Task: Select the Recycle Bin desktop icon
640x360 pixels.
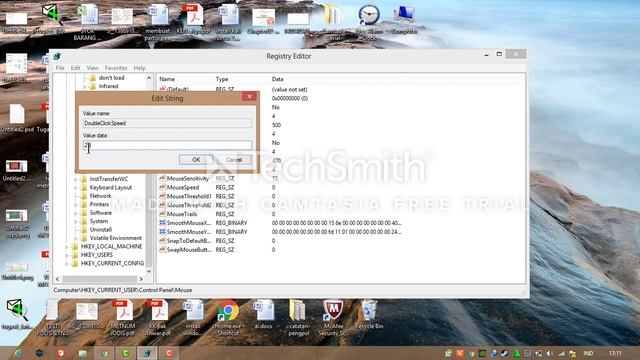Action: [x=369, y=314]
